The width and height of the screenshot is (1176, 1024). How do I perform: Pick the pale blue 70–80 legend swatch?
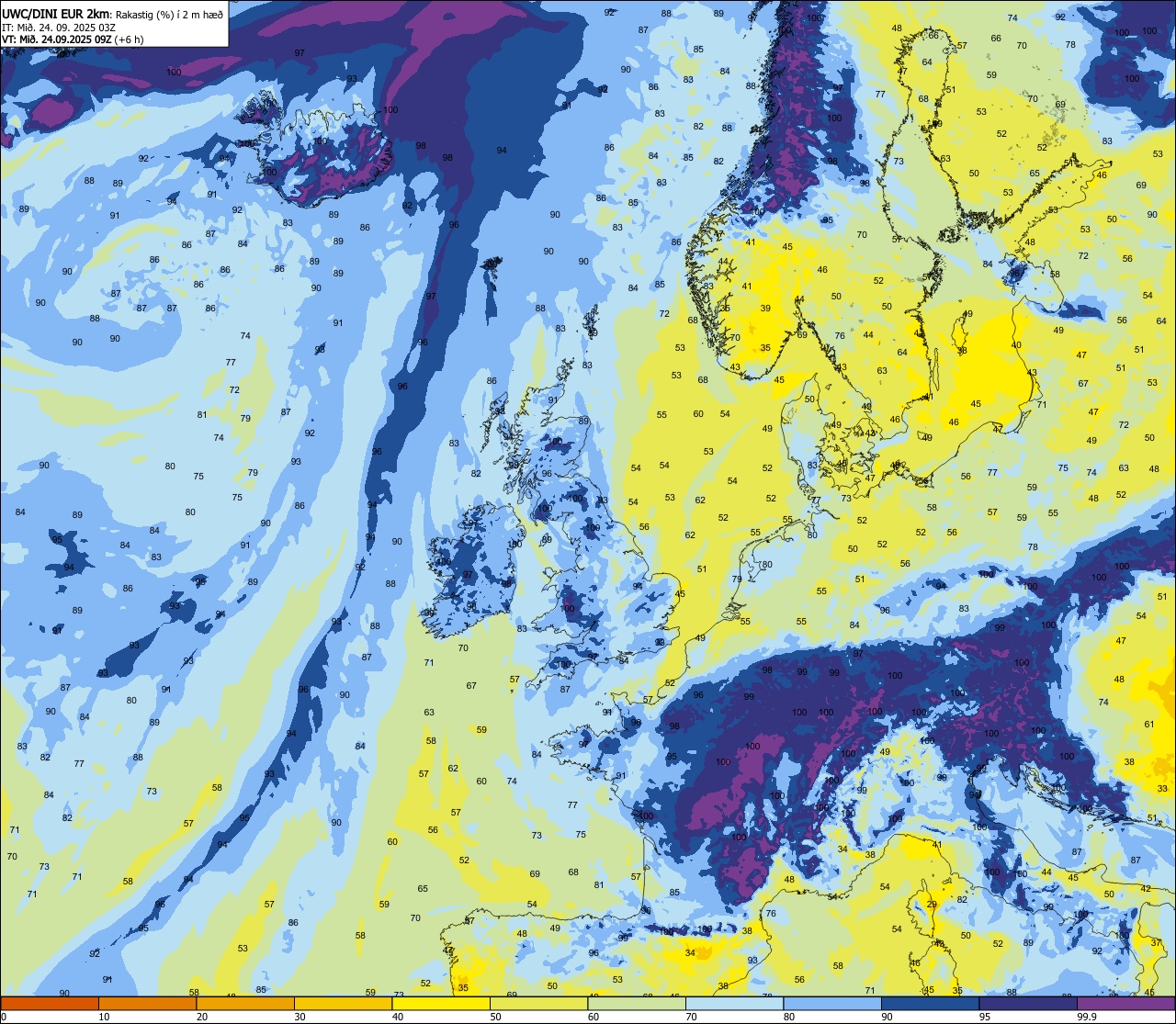click(734, 1003)
